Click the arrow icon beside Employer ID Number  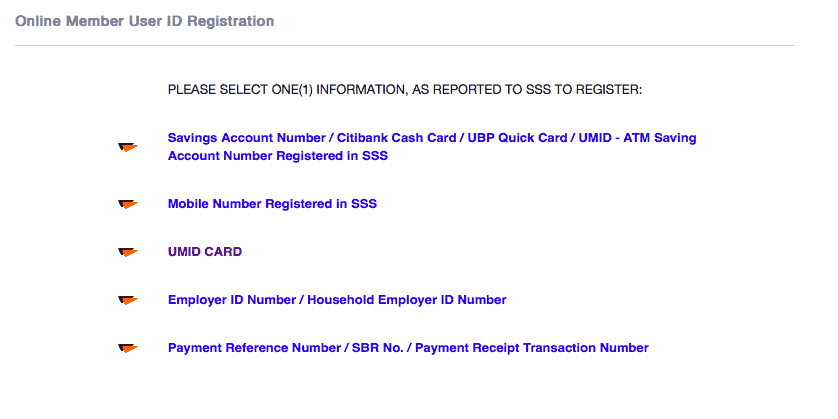[127, 300]
